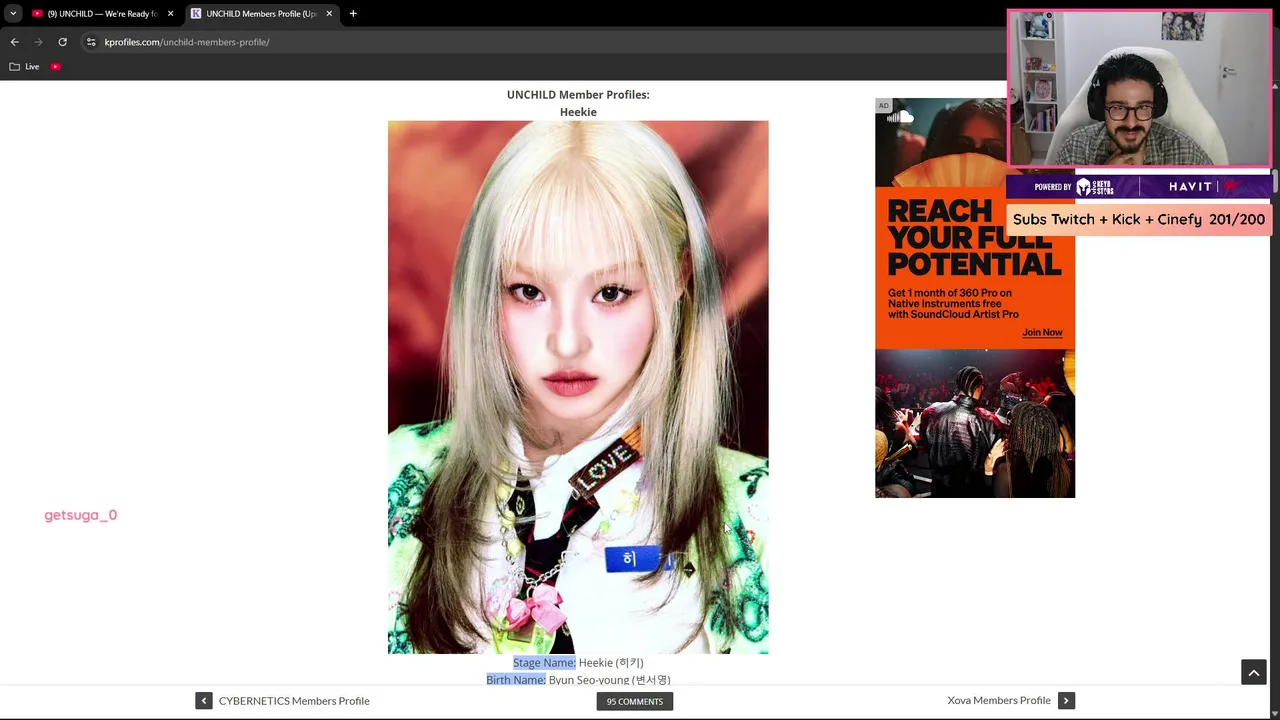Viewport: 1280px width, 720px height.
Task: Click Join Now in SoundCloud ad
Action: (x=1042, y=332)
